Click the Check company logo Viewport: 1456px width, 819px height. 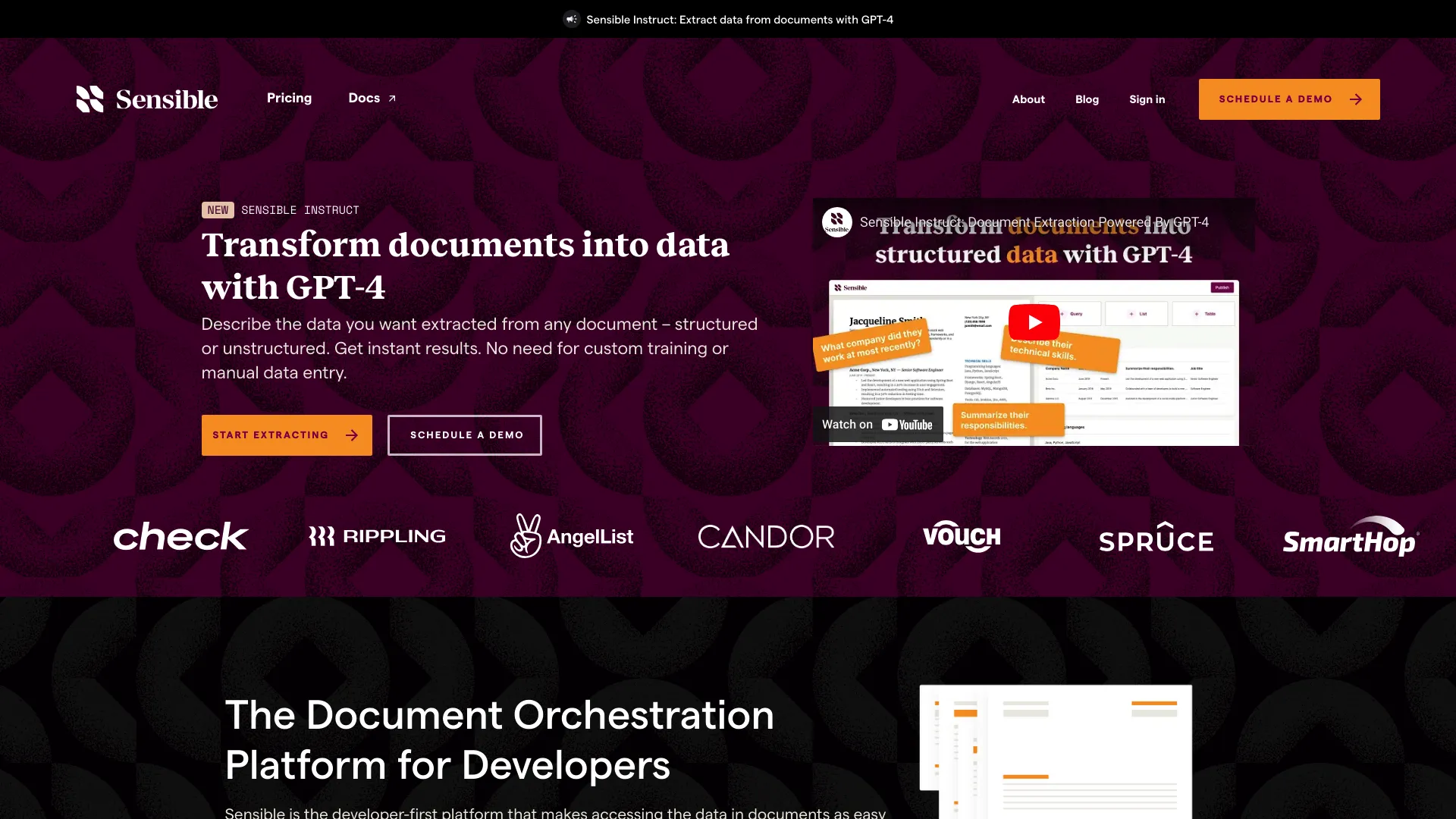click(x=180, y=536)
